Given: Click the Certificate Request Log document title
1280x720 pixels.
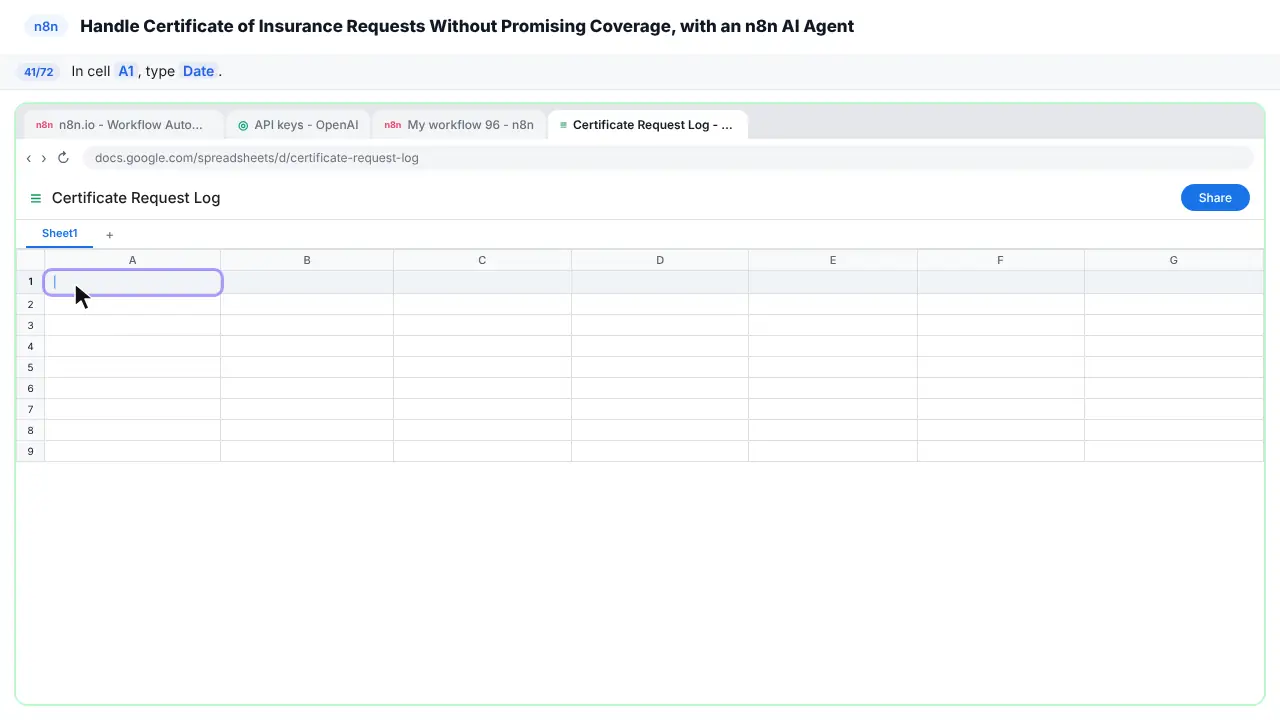Looking at the screenshot, I should click(x=136, y=198).
